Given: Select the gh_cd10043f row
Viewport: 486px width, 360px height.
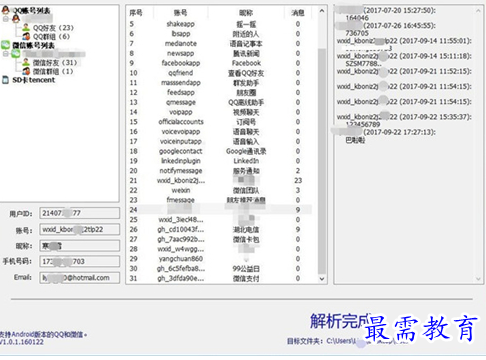Looking at the screenshot, I should coord(220,229).
